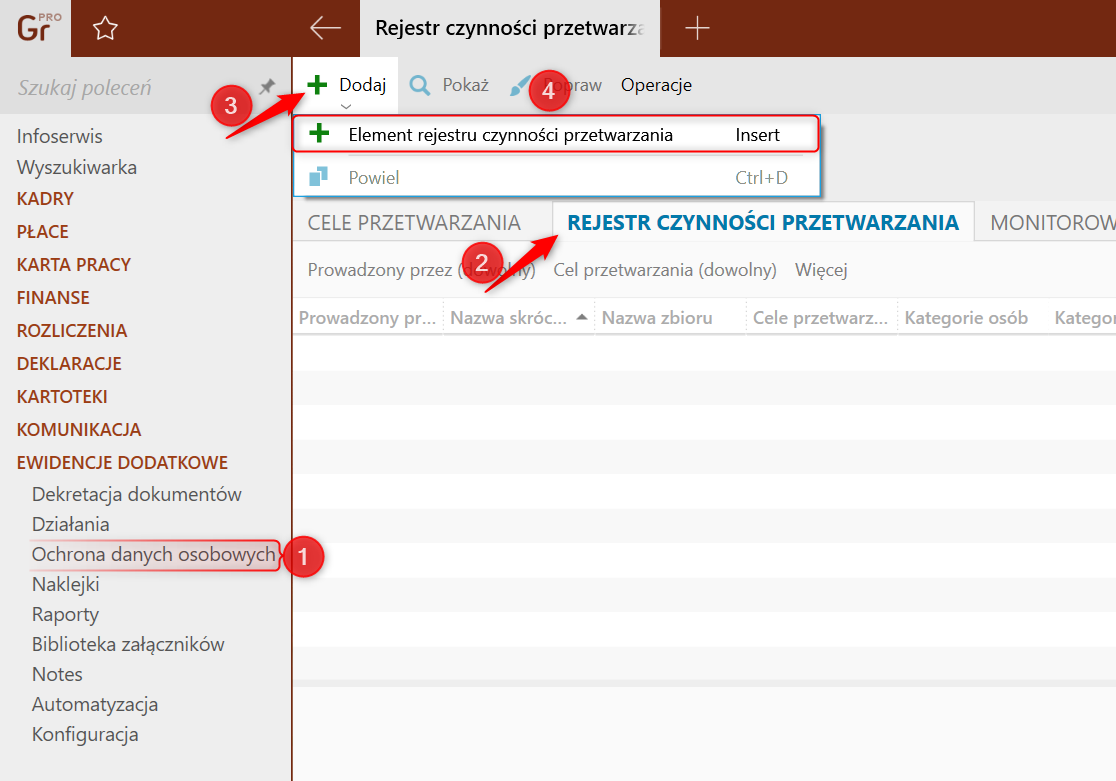Click the Pokaż toolbar button
Viewport: 1116px width, 781px height.
pos(449,85)
